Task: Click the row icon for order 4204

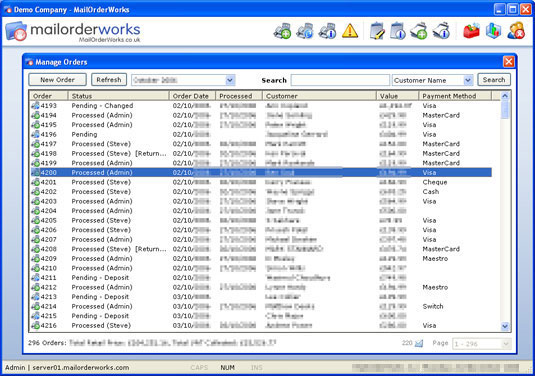Action: click(x=35, y=211)
